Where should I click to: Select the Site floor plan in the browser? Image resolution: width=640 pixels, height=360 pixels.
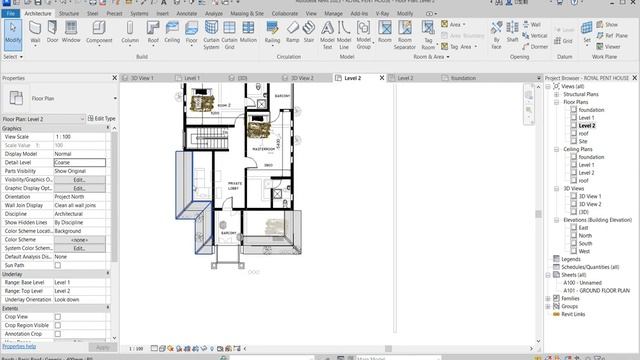583,141
